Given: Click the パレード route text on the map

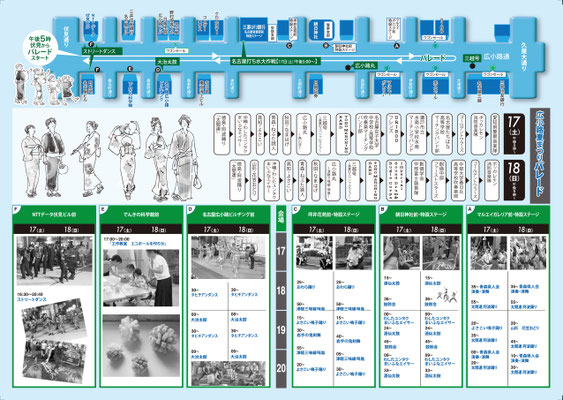Looking at the screenshot, I should click(x=433, y=57).
